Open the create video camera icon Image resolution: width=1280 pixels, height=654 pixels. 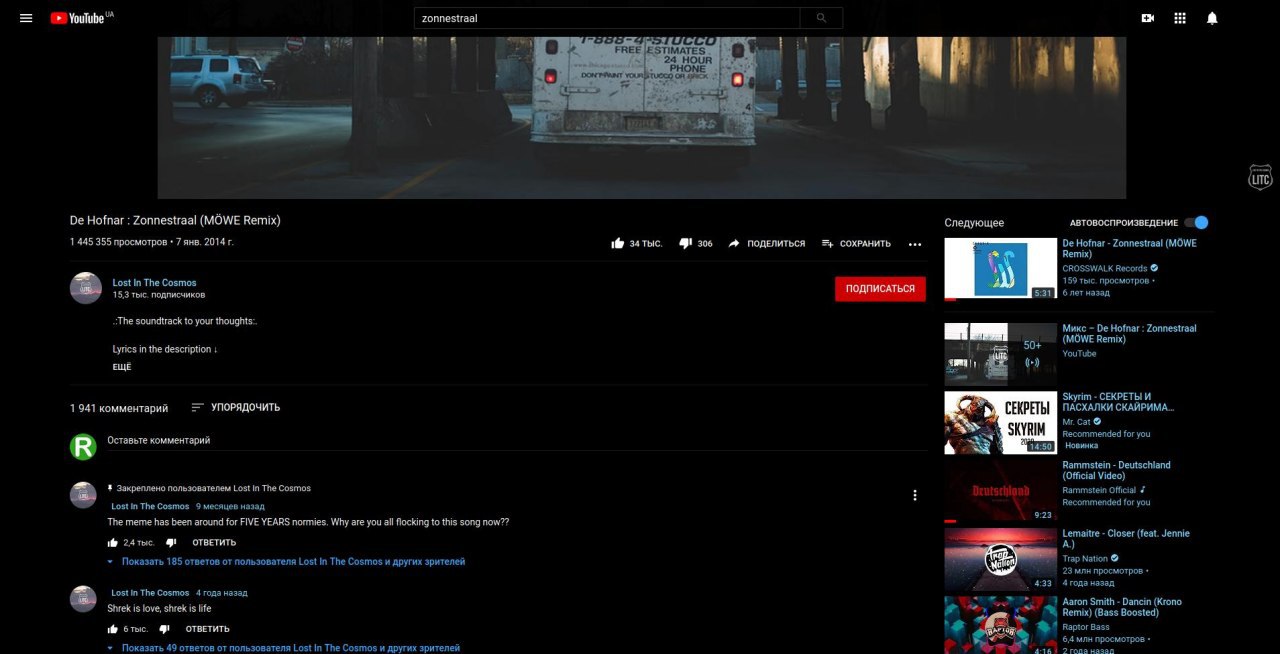[1148, 18]
